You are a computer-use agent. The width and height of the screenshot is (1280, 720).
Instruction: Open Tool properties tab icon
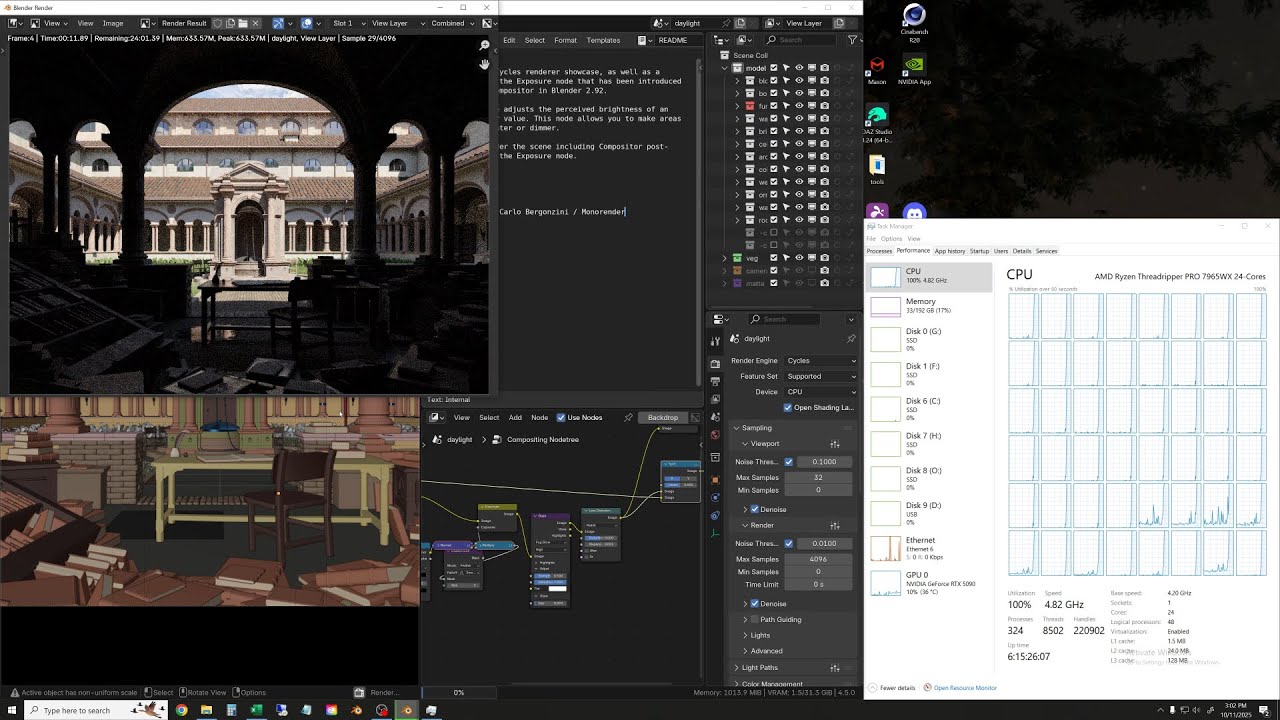point(715,339)
